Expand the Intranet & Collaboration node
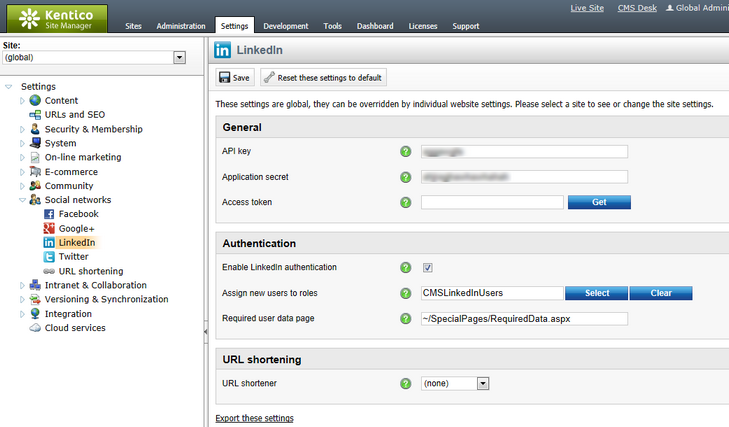The height and width of the screenshot is (427, 729). 22,285
